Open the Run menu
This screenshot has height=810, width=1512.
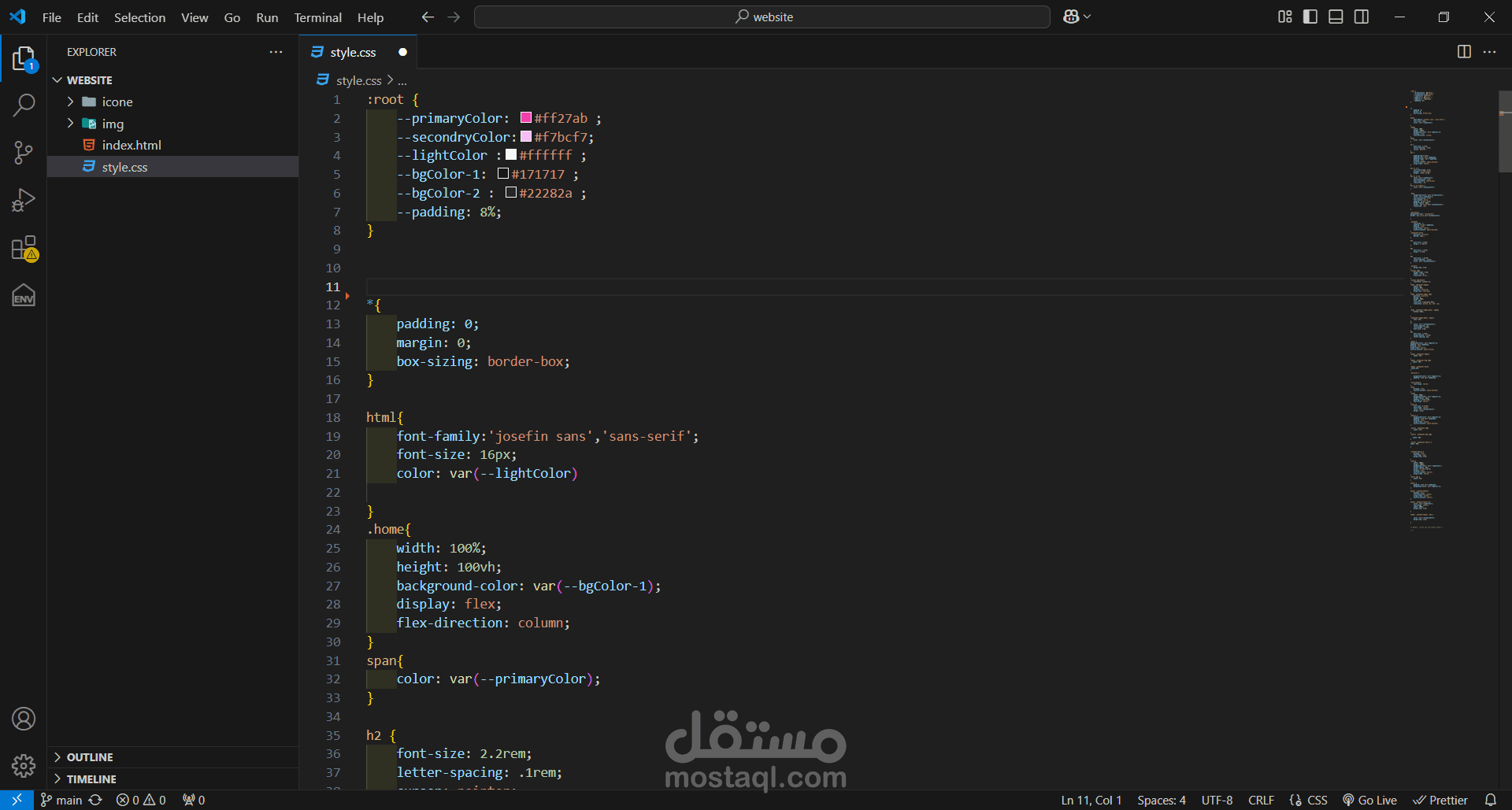pyautogui.click(x=267, y=17)
